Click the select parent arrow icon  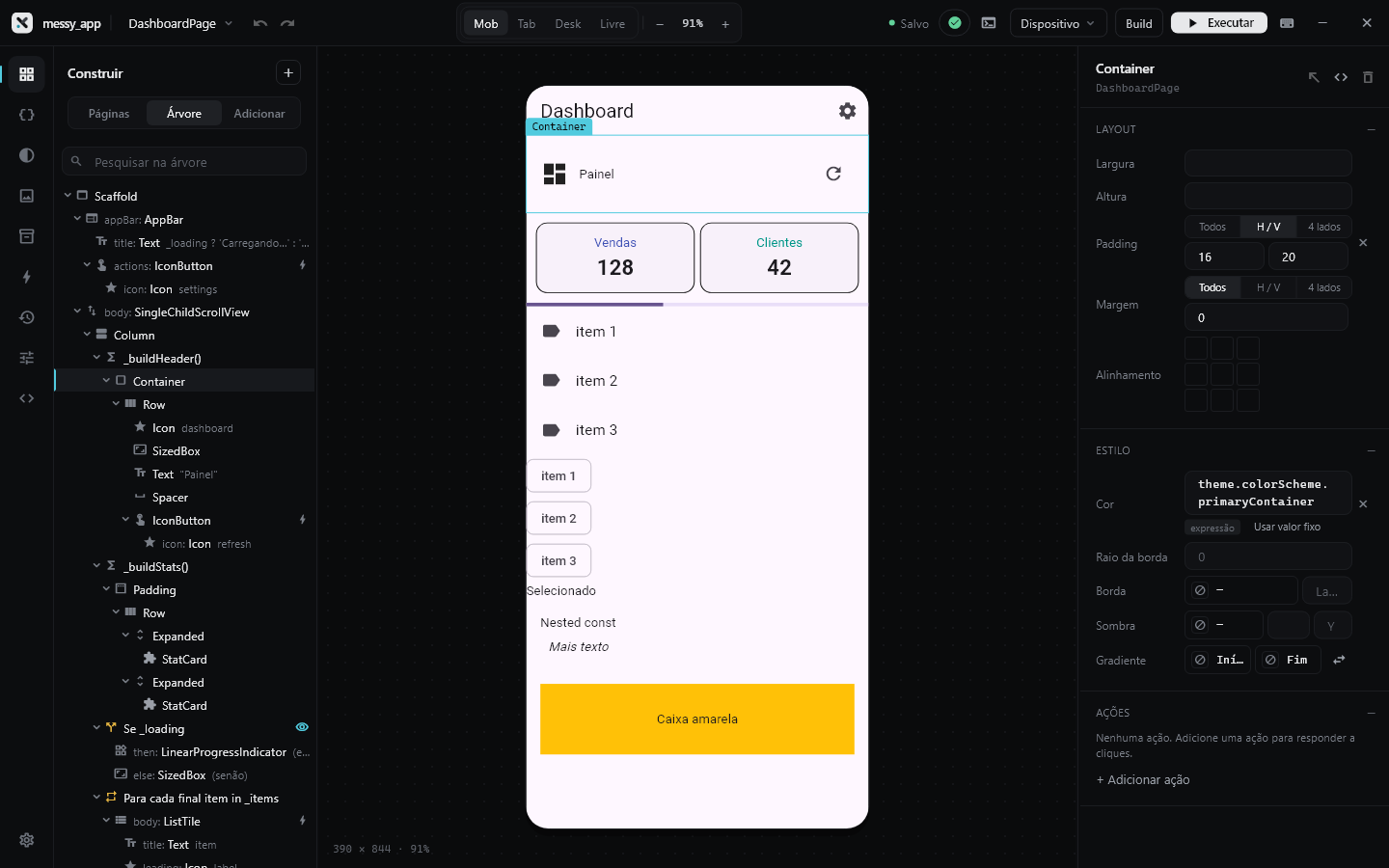(1314, 77)
